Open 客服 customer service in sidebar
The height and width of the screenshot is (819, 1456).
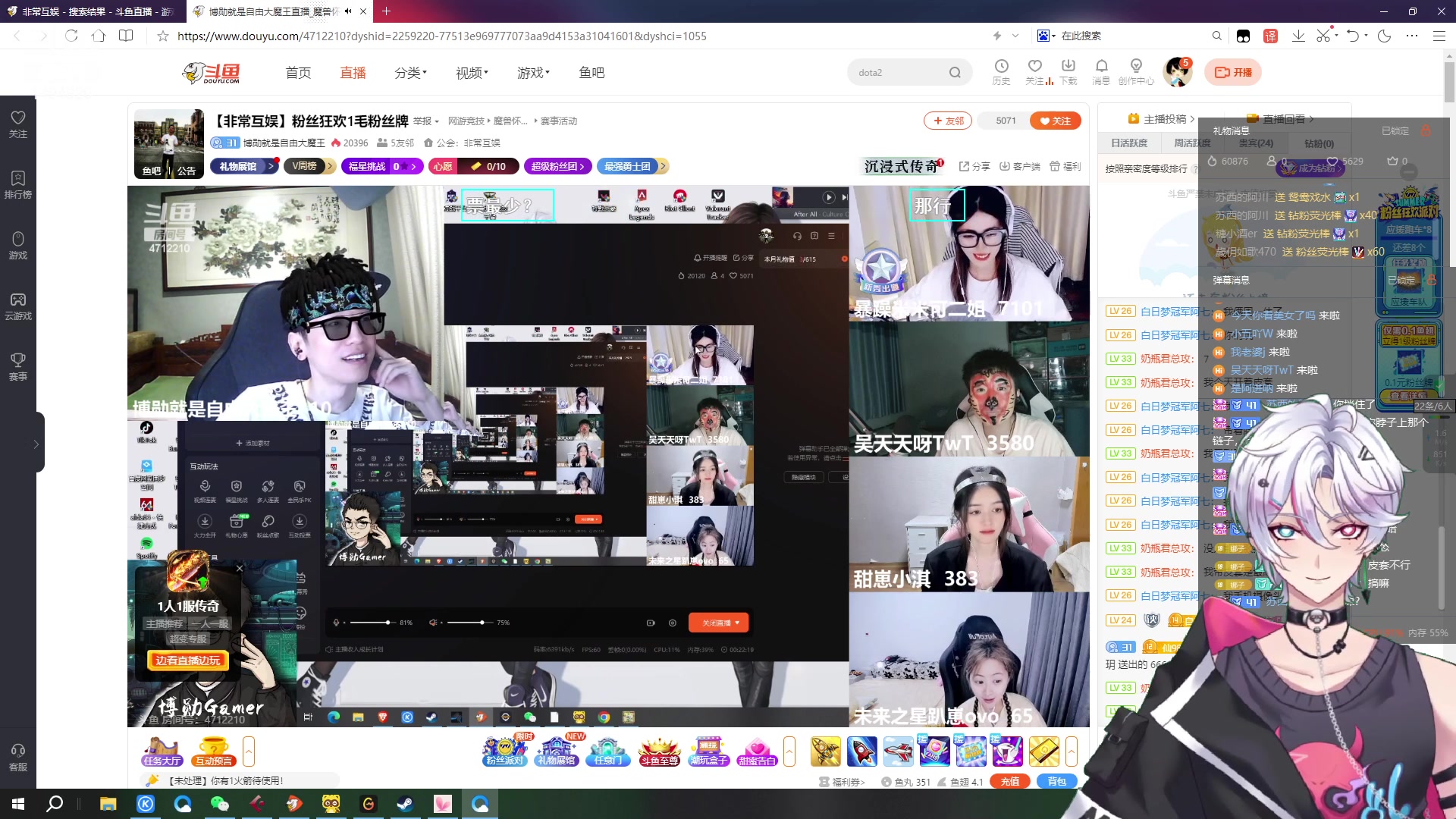[18, 758]
